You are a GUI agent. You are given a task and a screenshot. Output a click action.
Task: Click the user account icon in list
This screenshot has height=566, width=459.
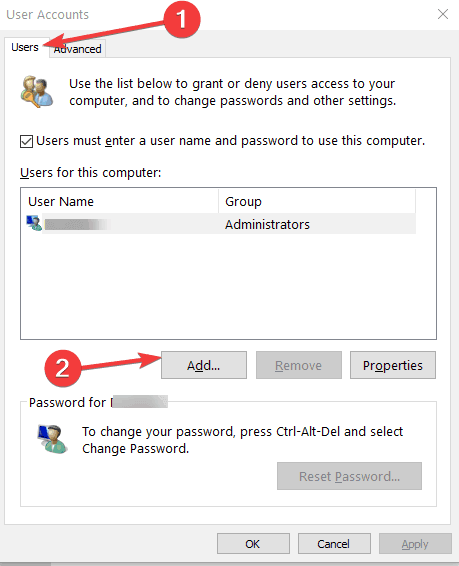coord(34,223)
